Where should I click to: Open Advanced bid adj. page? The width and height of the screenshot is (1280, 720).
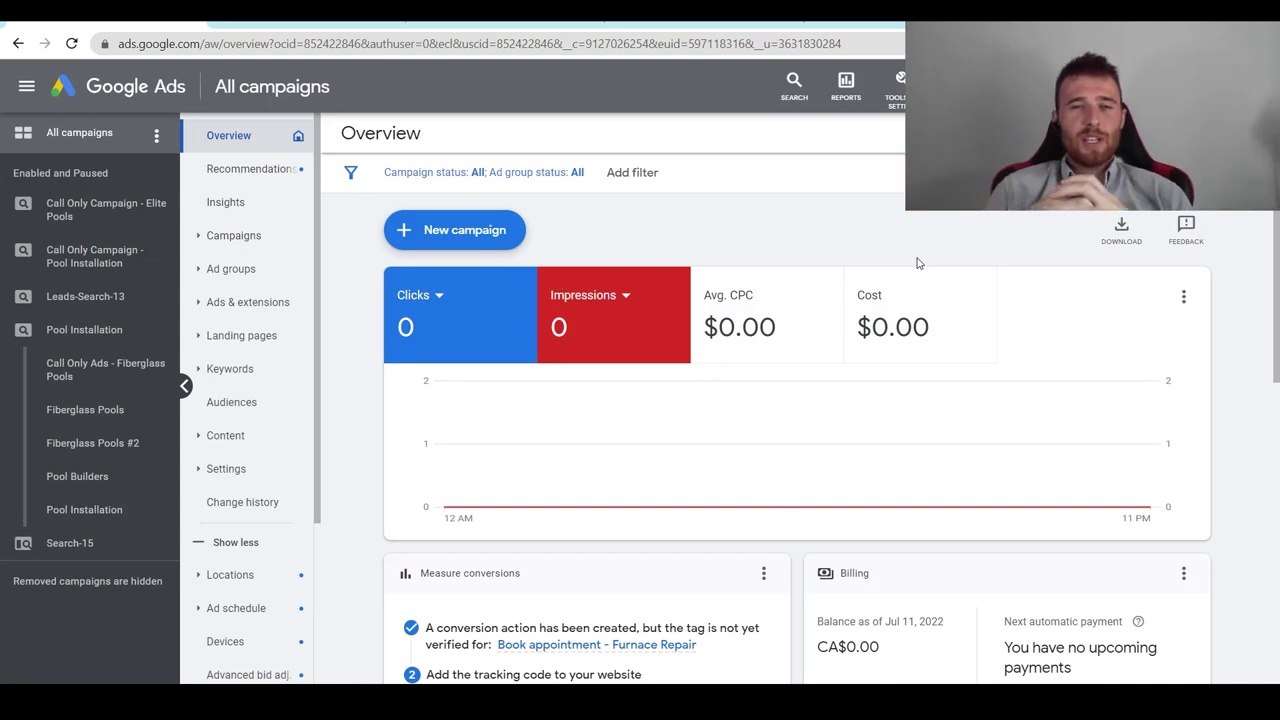pos(248,675)
